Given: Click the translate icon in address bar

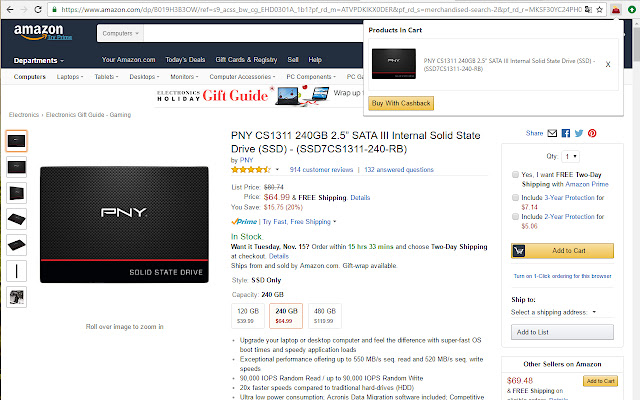Looking at the screenshot, I should click(588, 9).
